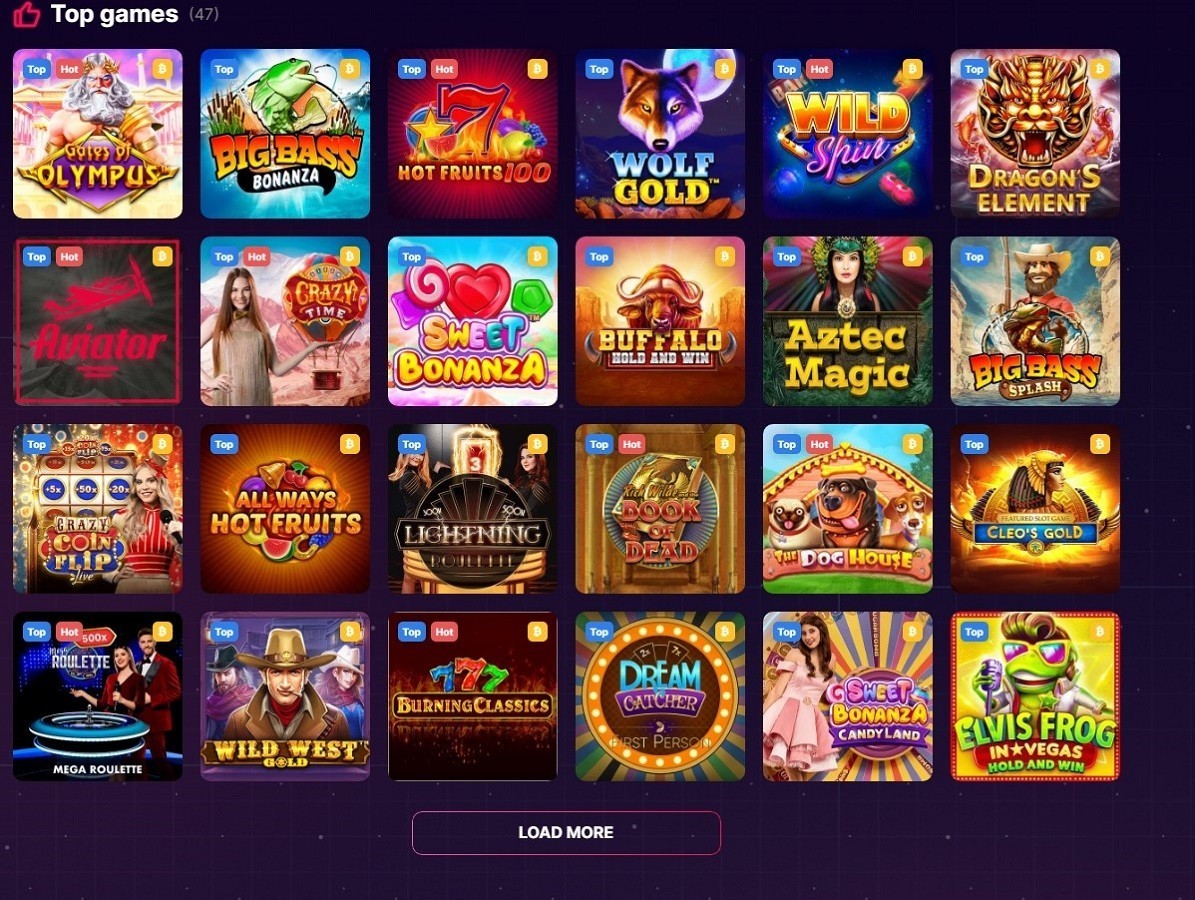The image size is (1195, 900).
Task: Open the Big Bass Bonanza game
Action: click(285, 134)
